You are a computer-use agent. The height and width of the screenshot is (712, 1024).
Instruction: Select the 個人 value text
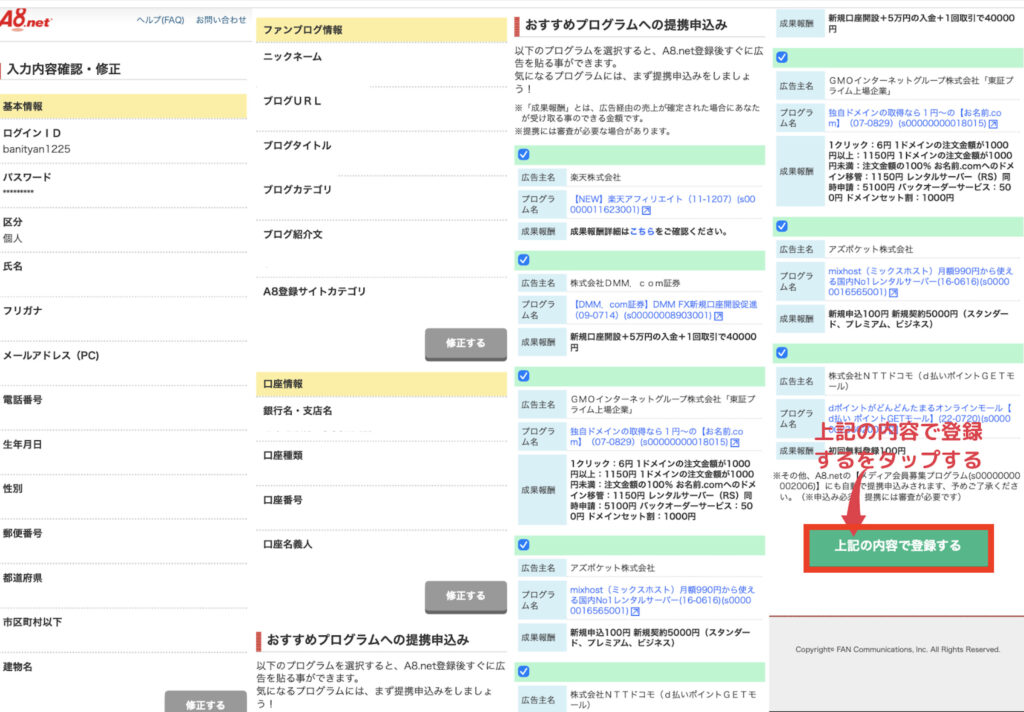pos(12,238)
